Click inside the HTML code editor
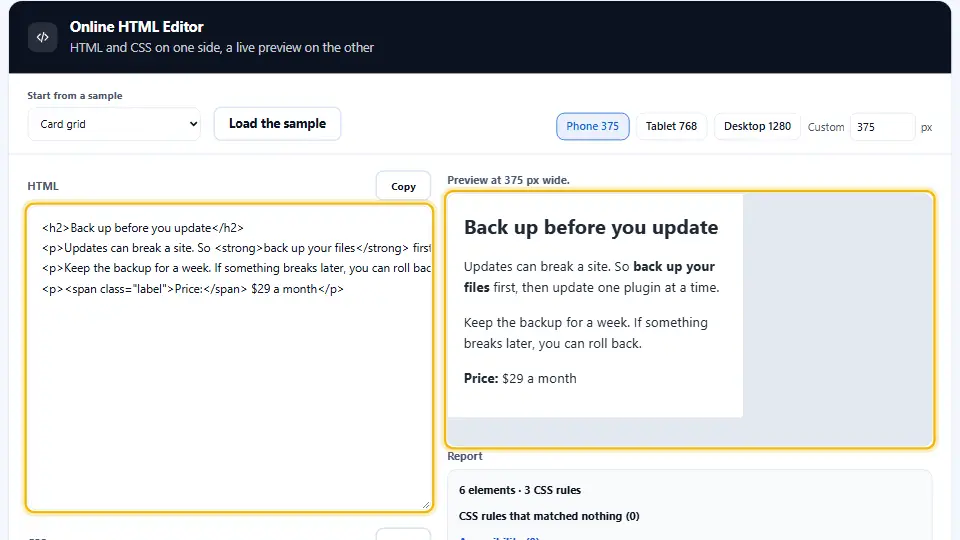 click(x=230, y=358)
